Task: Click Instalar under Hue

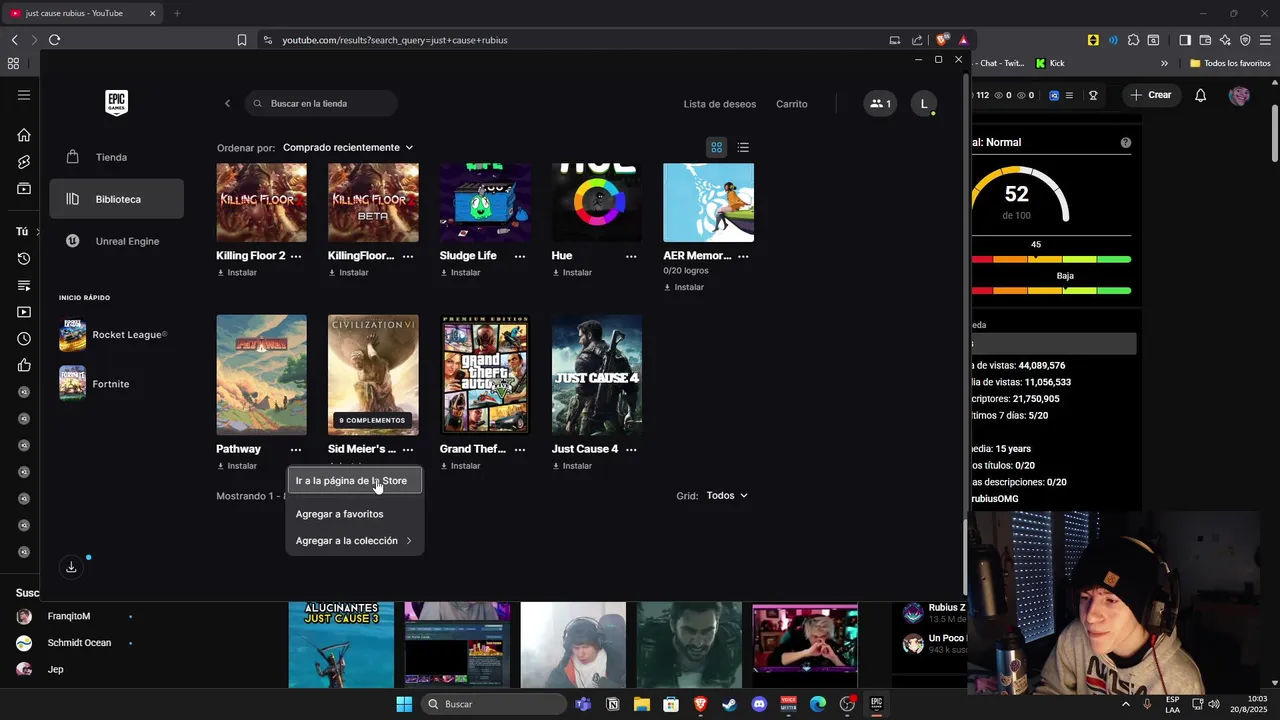Action: point(571,272)
